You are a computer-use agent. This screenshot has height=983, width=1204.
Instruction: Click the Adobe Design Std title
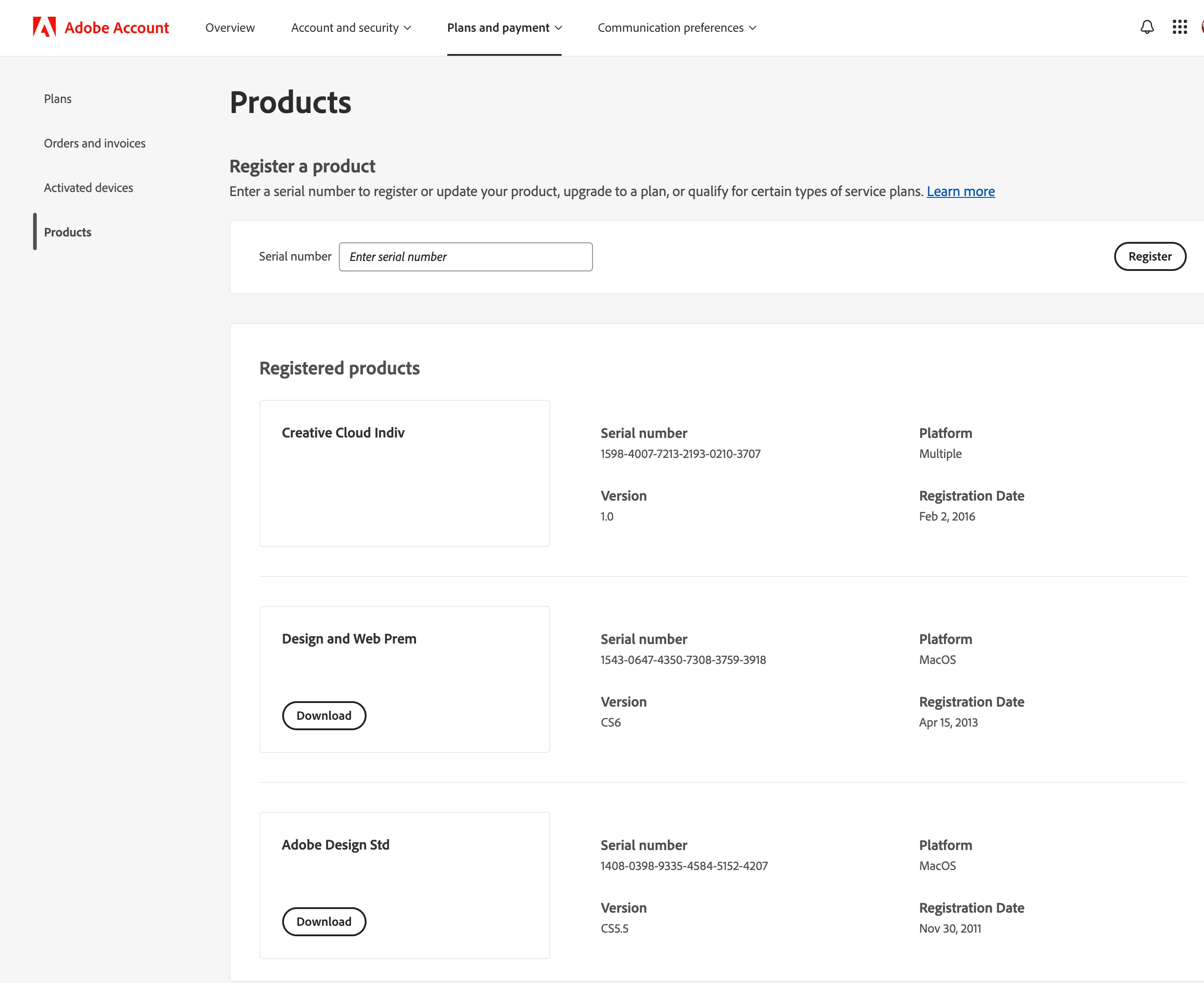click(335, 845)
